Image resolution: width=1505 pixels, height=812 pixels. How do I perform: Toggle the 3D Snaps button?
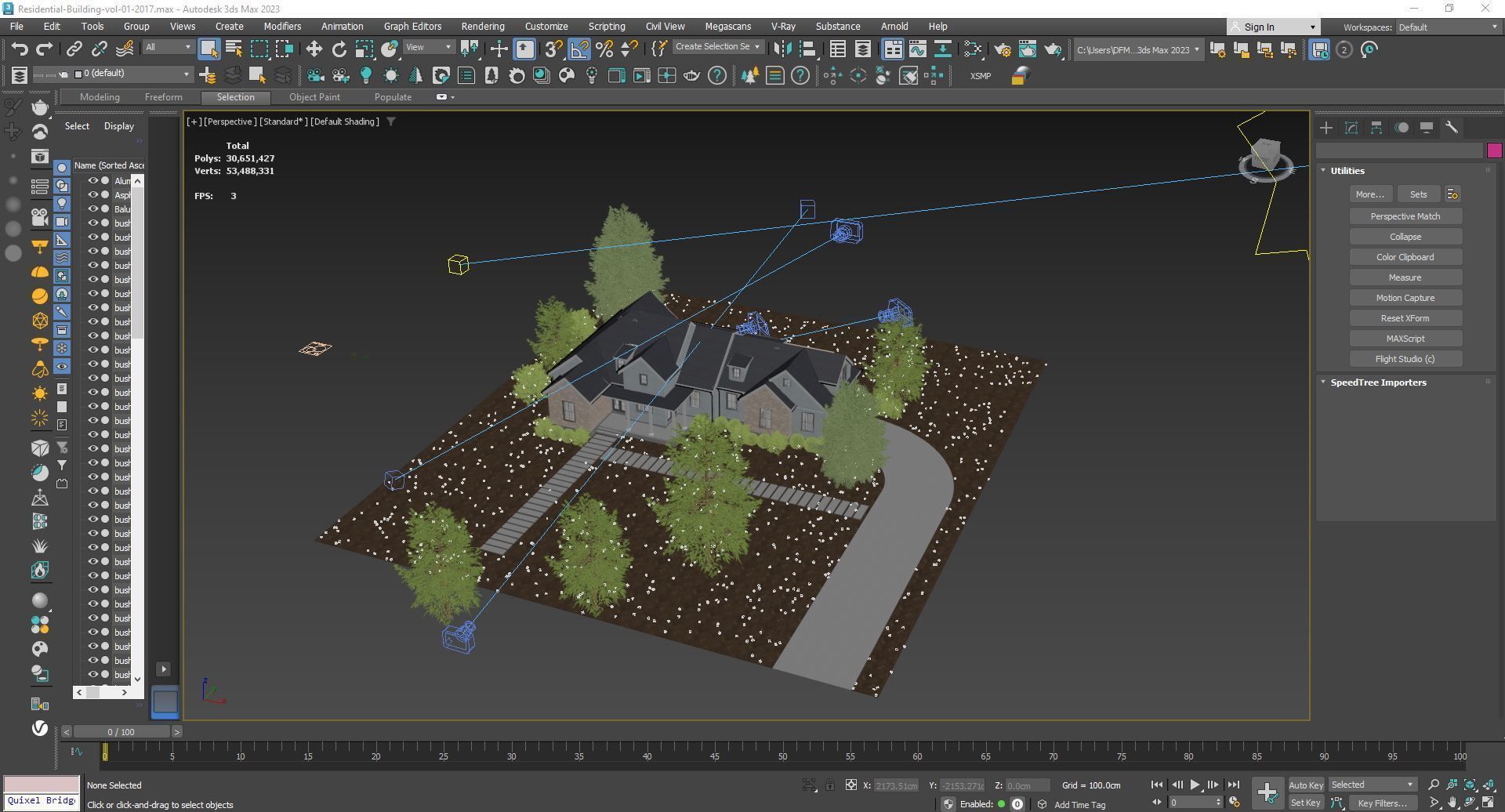pos(553,49)
